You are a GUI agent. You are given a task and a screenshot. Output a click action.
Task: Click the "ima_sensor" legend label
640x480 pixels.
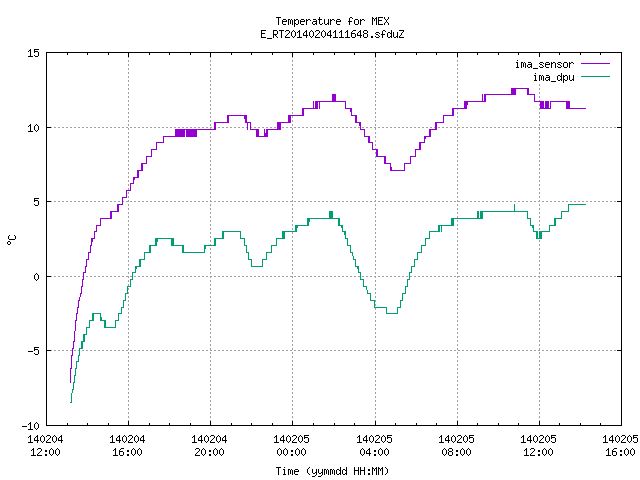coord(544,64)
